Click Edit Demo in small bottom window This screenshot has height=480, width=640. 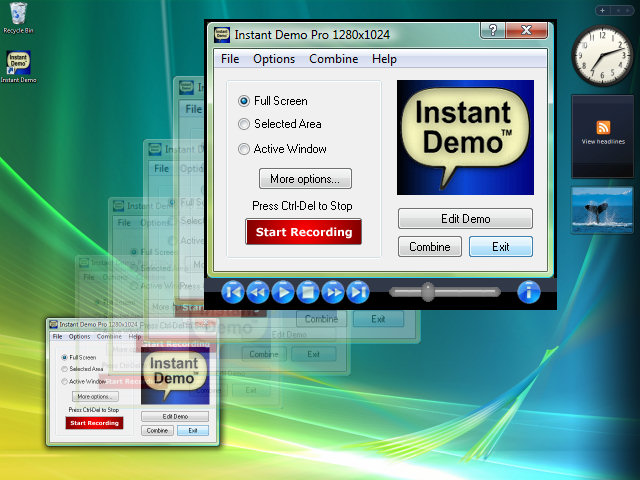coord(175,416)
